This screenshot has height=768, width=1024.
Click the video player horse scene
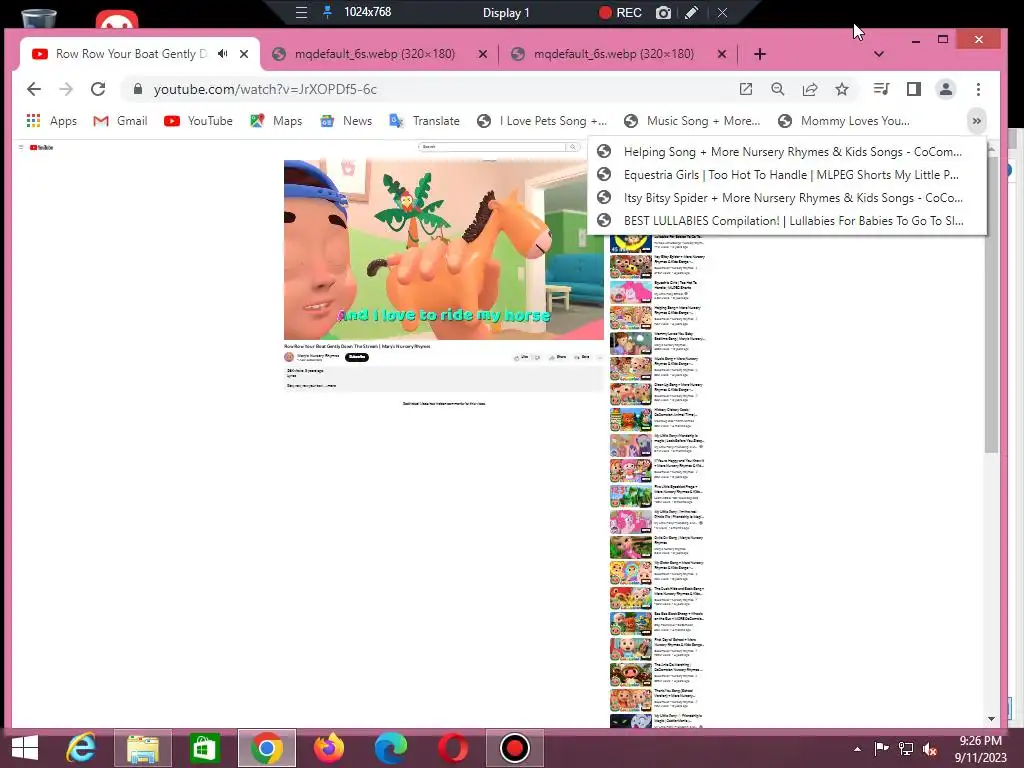click(443, 249)
